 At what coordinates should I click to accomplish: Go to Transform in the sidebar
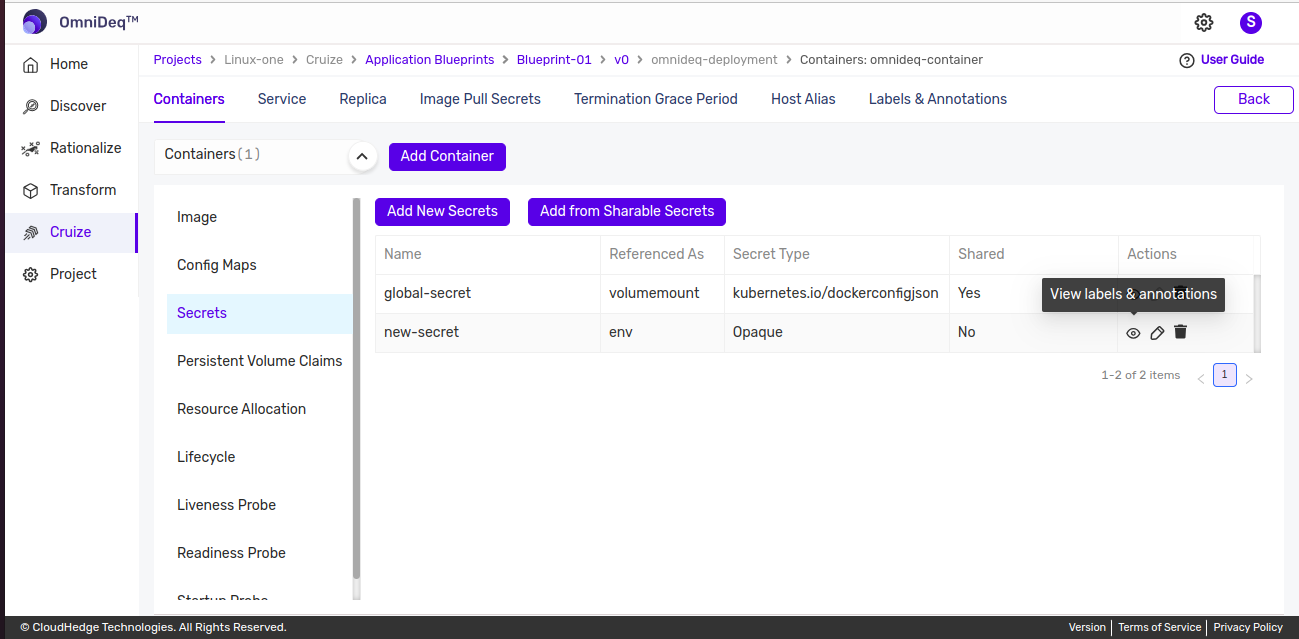[x=83, y=190]
